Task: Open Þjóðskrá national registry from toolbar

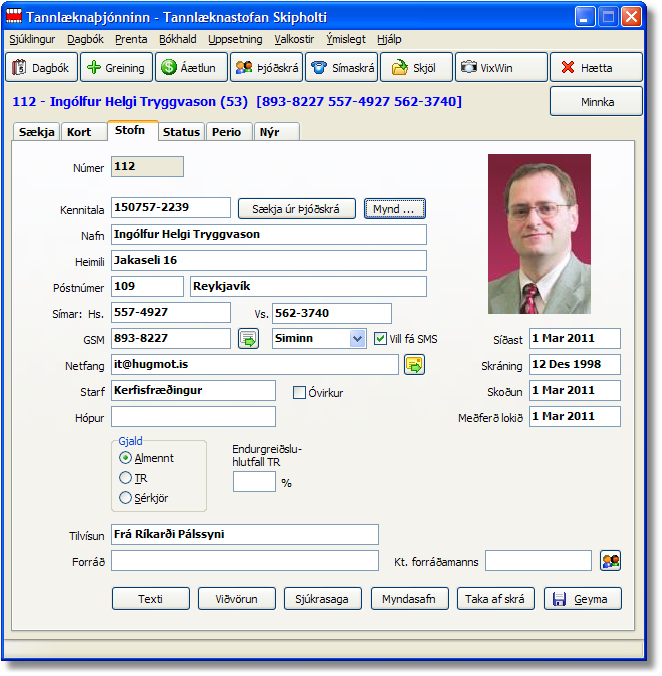Action: click(265, 68)
